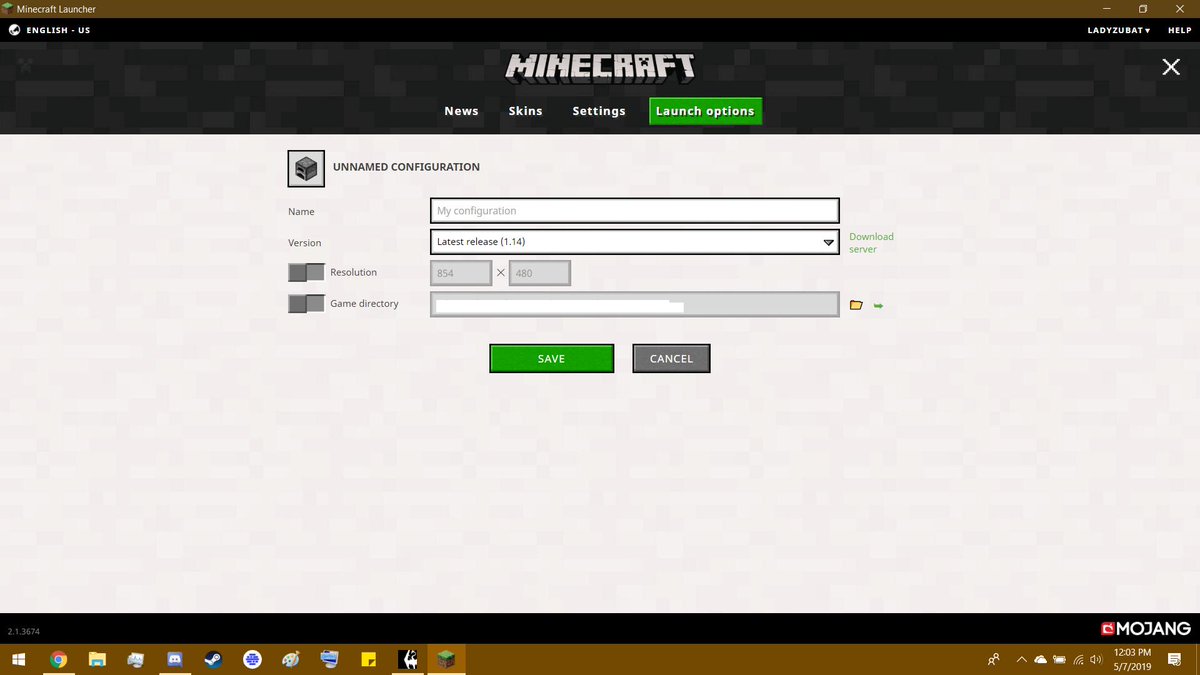The height and width of the screenshot is (675, 1200).
Task: Open Discord from taskbar
Action: 175,660
